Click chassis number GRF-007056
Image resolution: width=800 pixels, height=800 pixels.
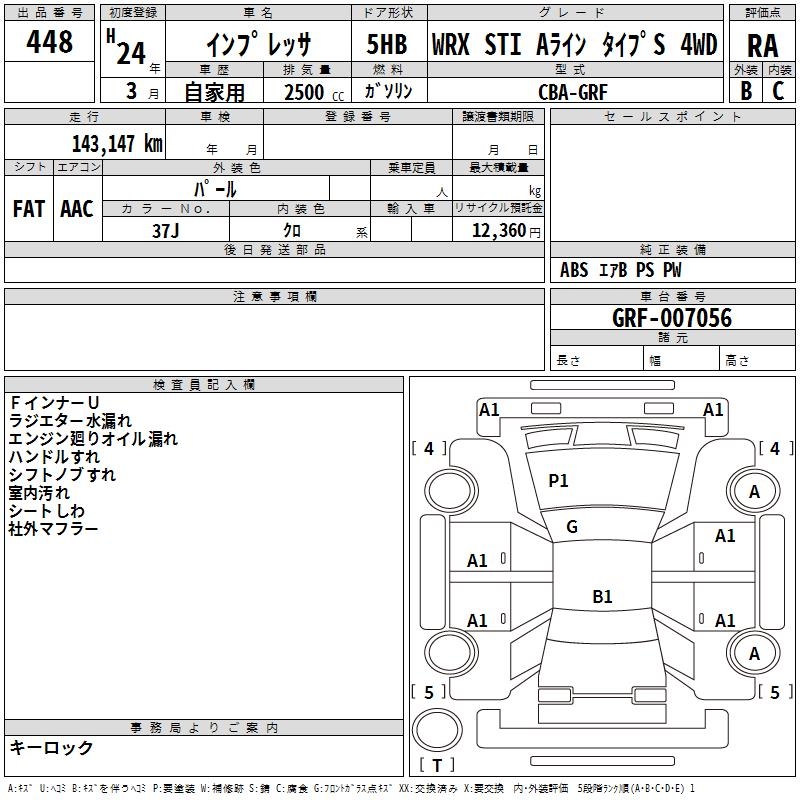672,318
